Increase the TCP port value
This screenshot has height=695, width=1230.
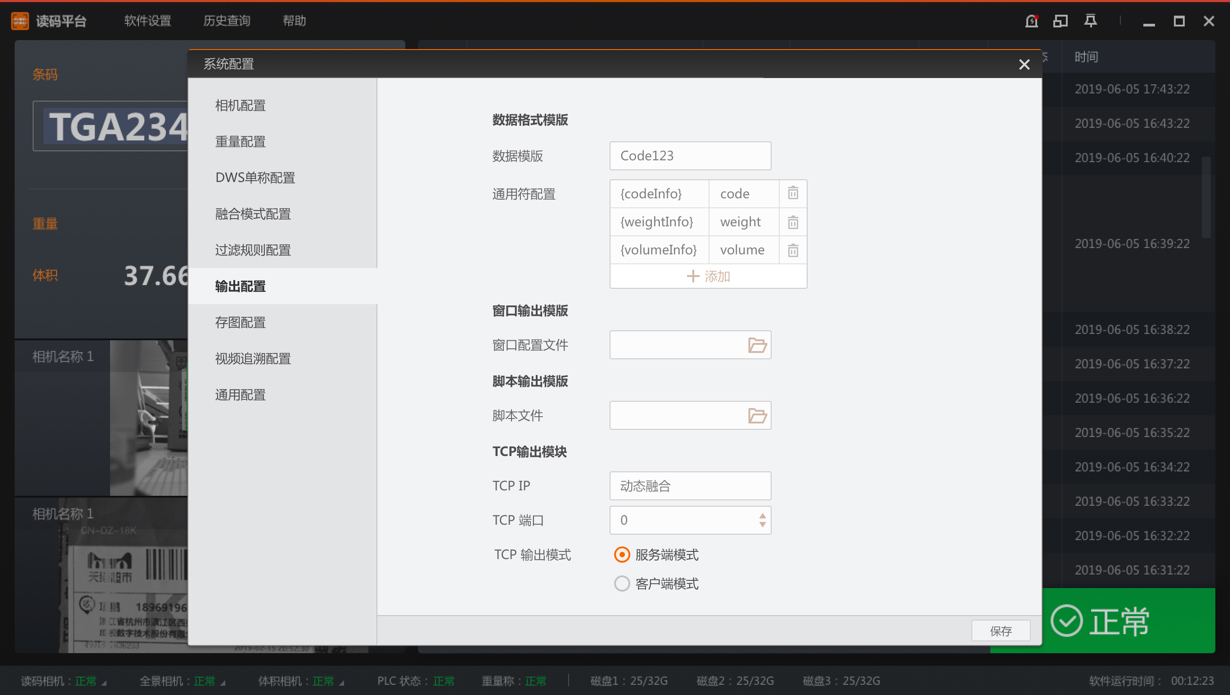(762, 515)
